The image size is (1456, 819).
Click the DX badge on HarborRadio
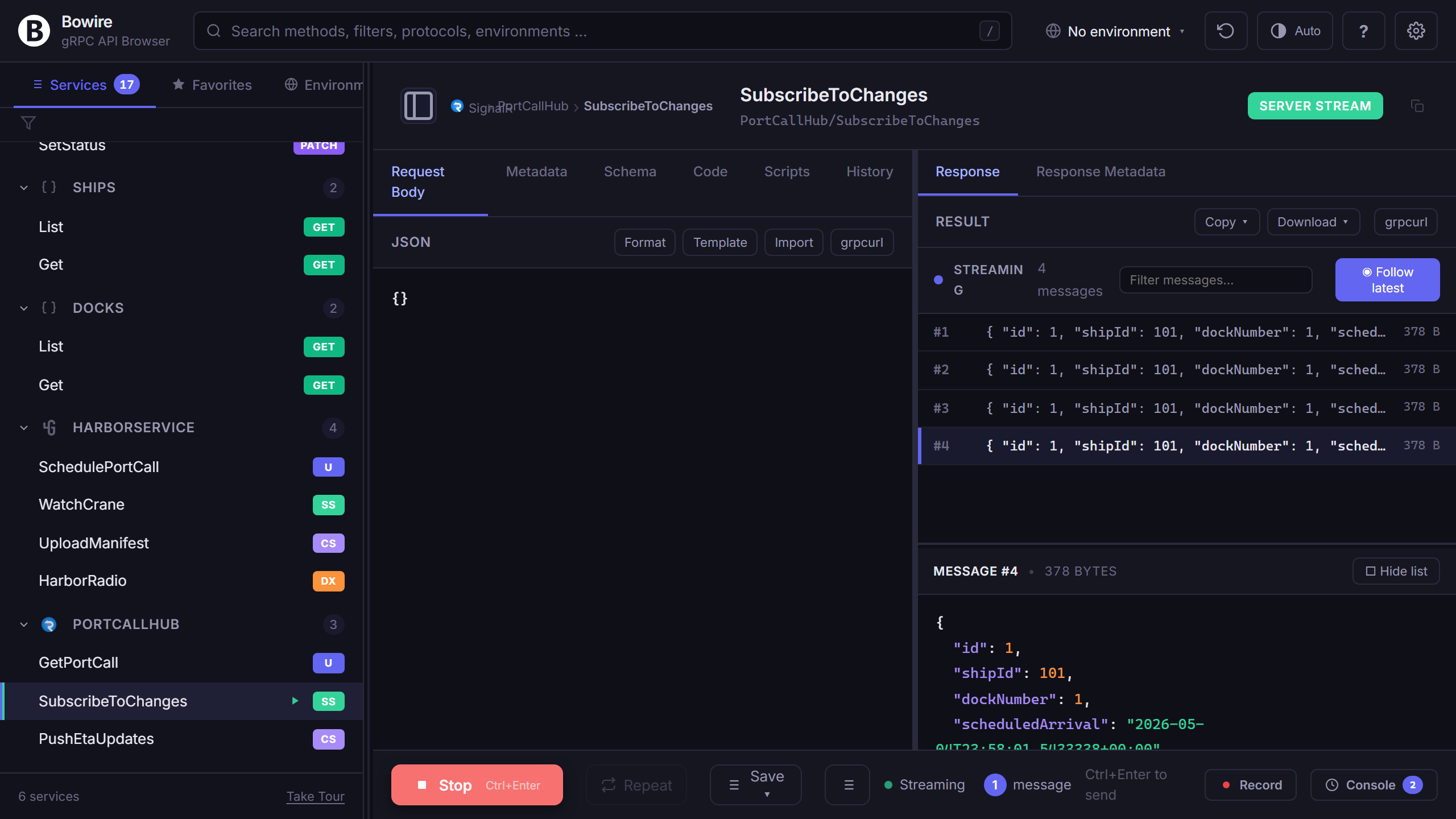click(328, 581)
